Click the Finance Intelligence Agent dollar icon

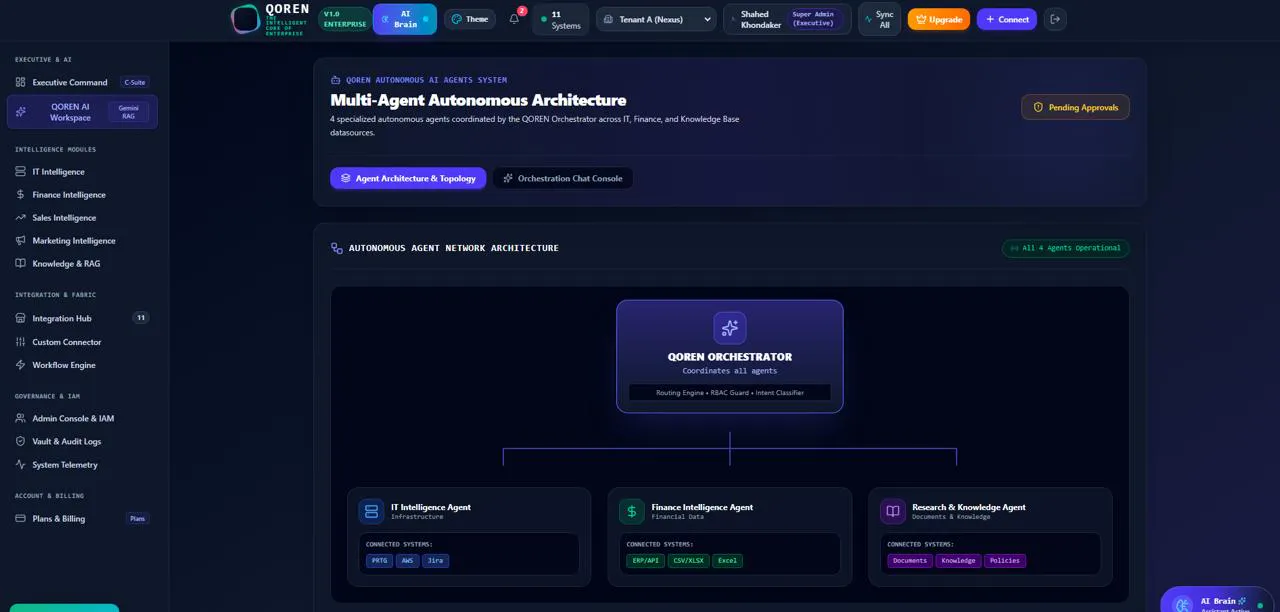(632, 512)
